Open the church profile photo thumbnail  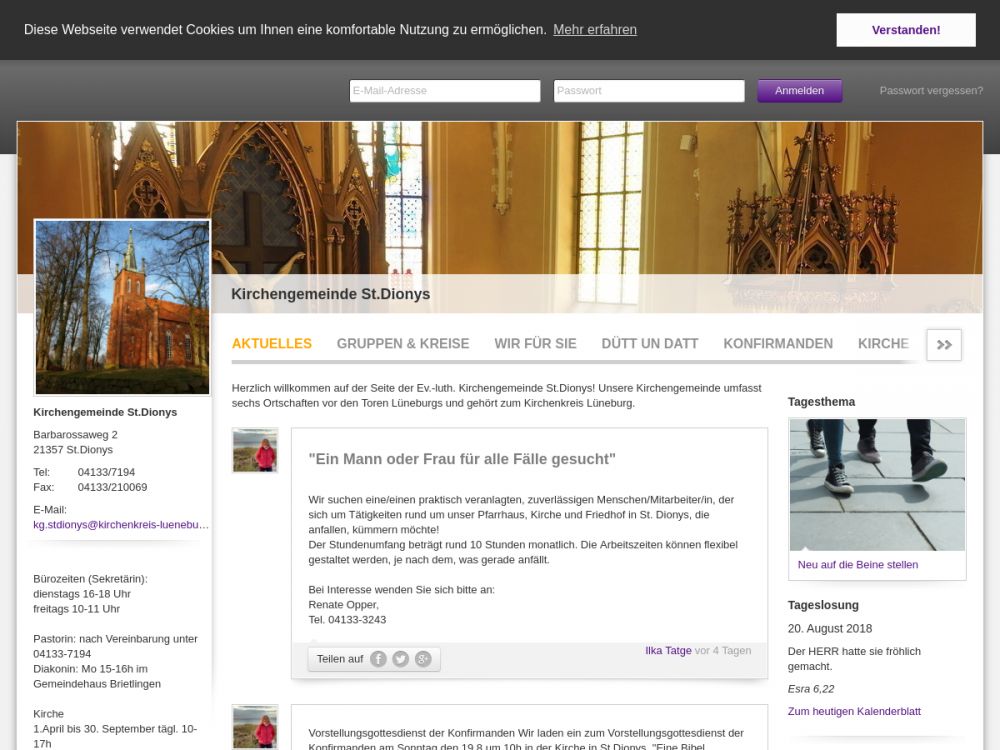123,307
